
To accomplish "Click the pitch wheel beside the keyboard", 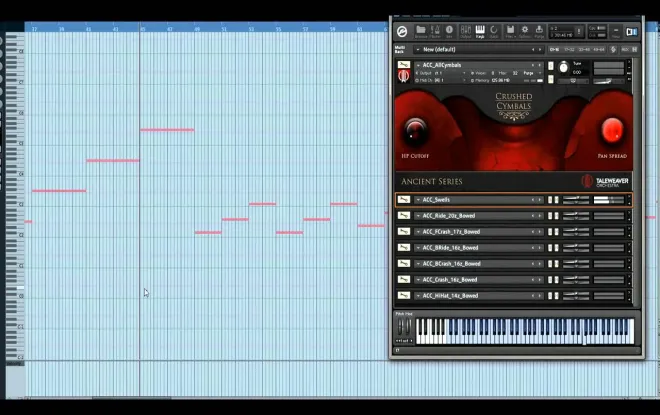I will coord(401,327).
